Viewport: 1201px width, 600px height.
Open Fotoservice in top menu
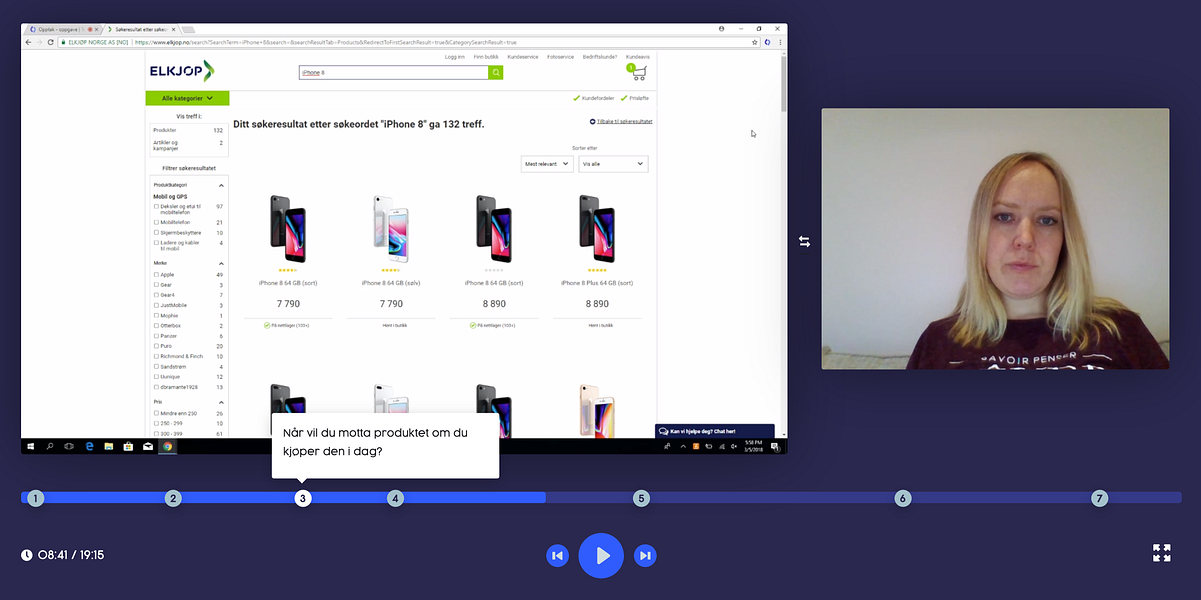point(561,57)
